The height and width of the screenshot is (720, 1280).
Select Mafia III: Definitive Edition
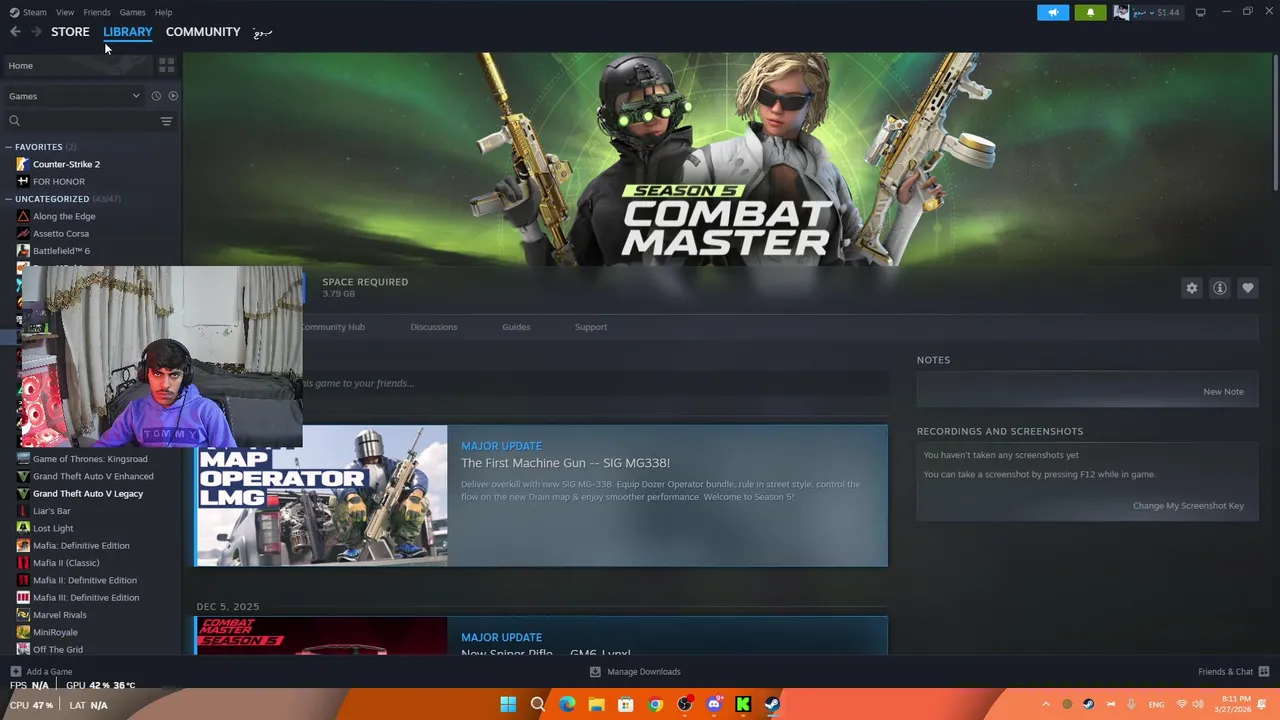point(86,597)
